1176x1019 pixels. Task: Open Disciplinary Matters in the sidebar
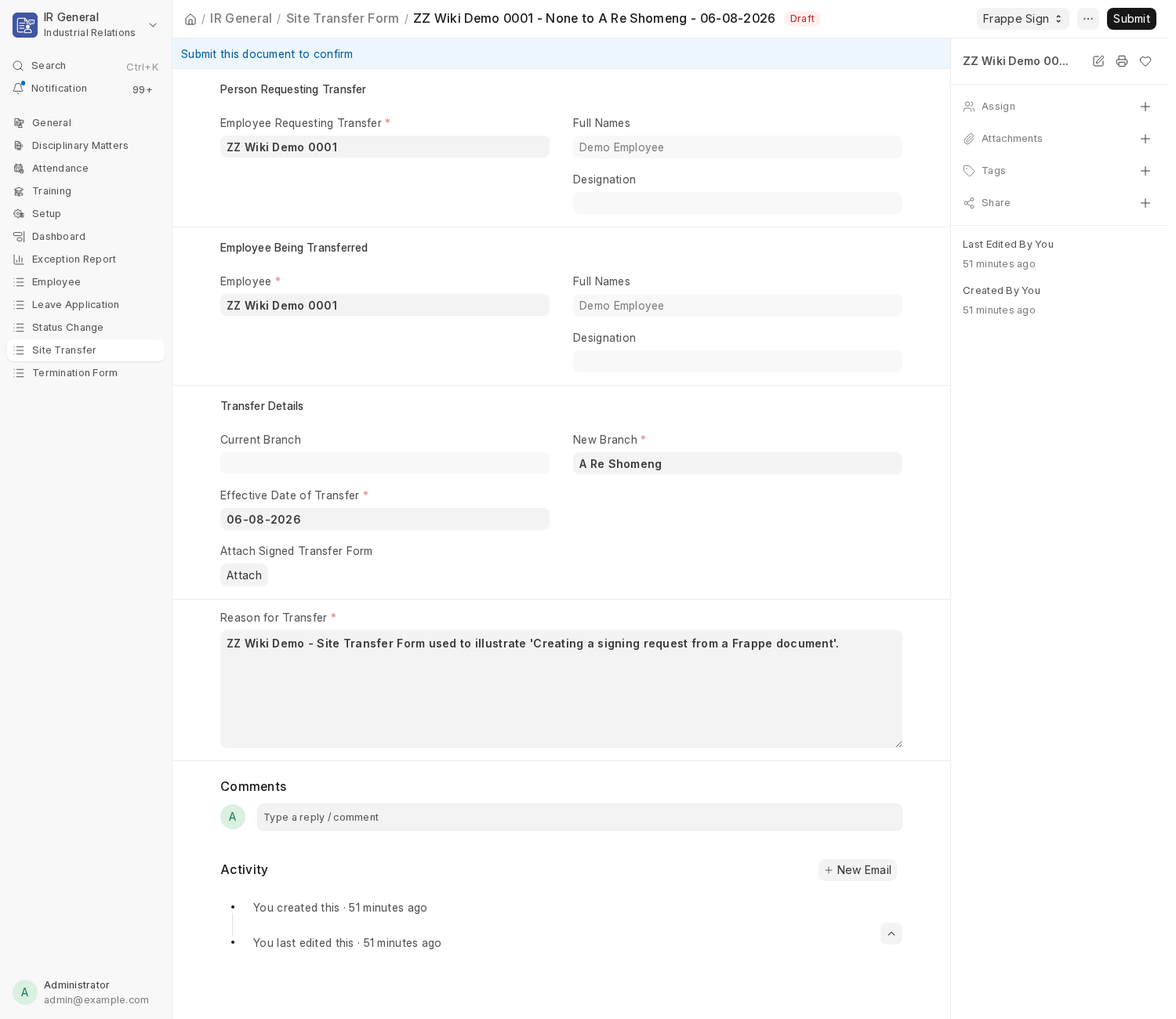85,146
